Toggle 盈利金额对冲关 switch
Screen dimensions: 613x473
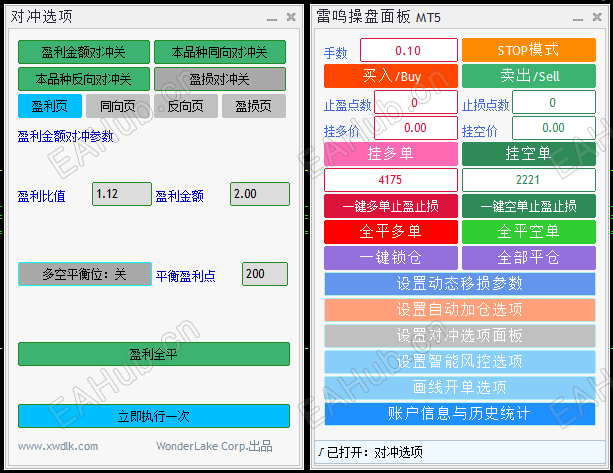tap(84, 52)
